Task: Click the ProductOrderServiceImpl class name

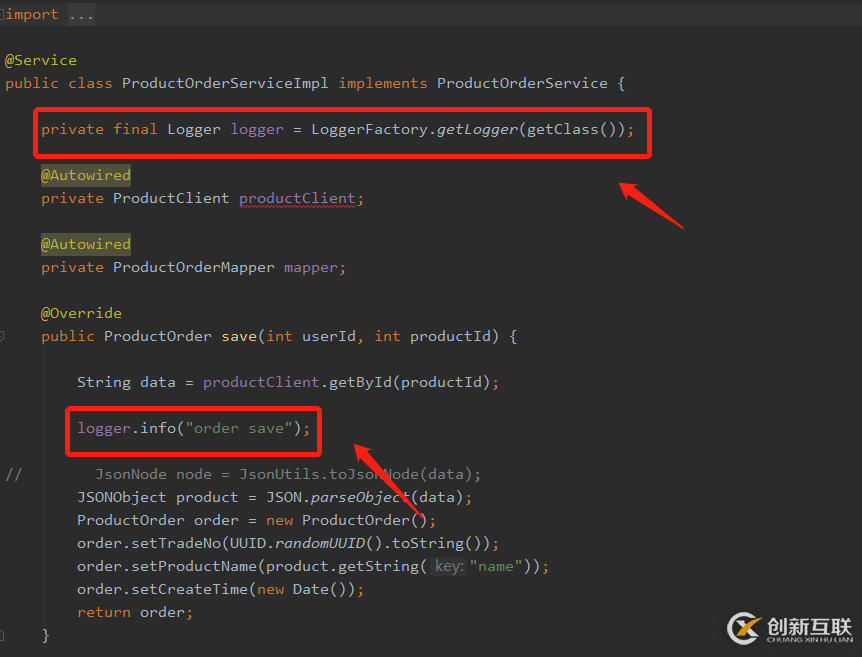Action: 225,83
